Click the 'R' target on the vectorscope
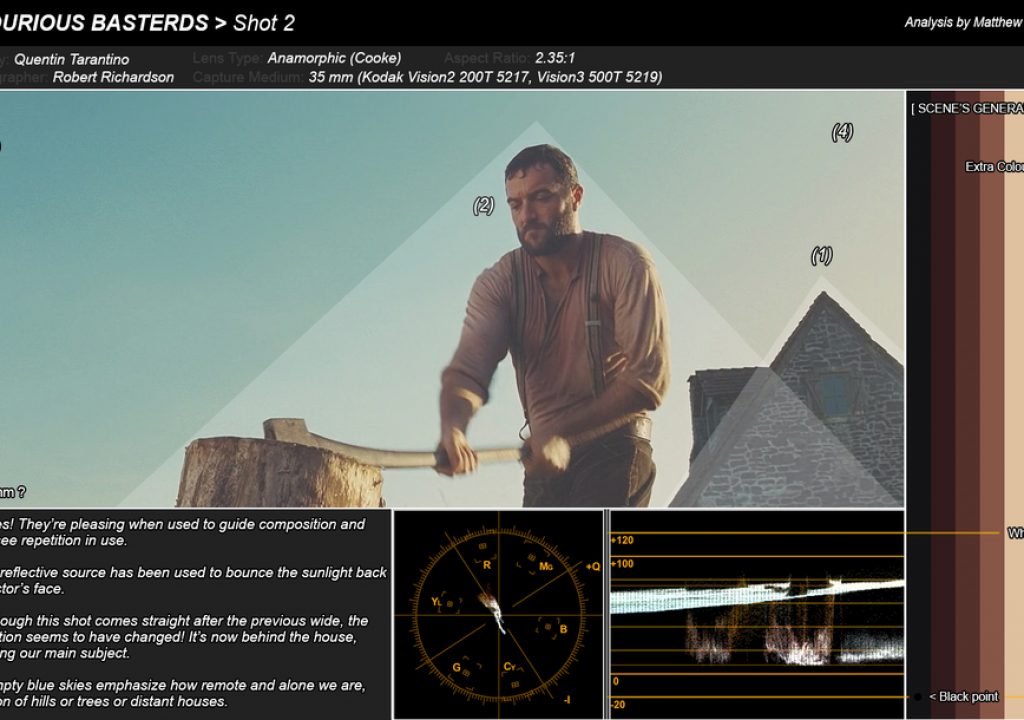Screen dimensions: 1024x720 click(486, 565)
